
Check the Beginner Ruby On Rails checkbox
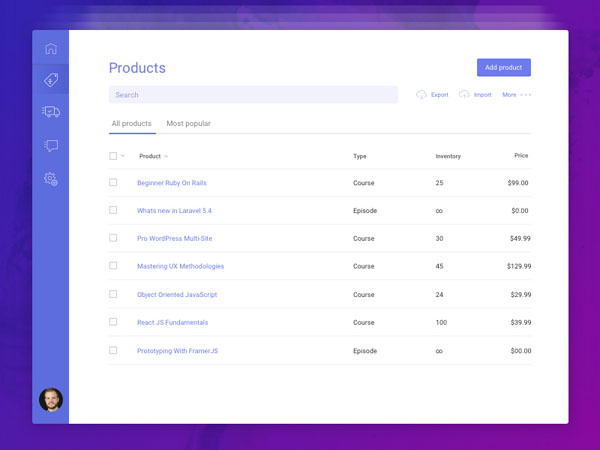(113, 183)
